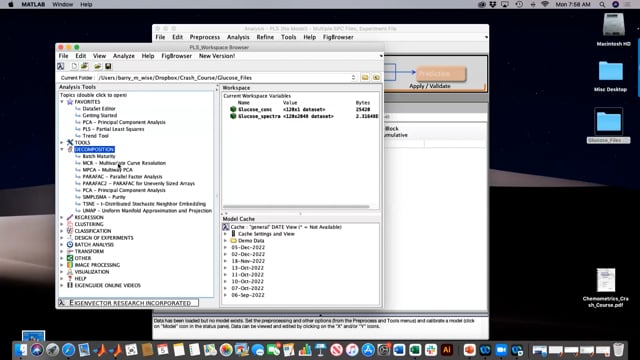The width and height of the screenshot is (640, 360).
Task: Select Getting Started under Favorites
Action: click(x=100, y=116)
